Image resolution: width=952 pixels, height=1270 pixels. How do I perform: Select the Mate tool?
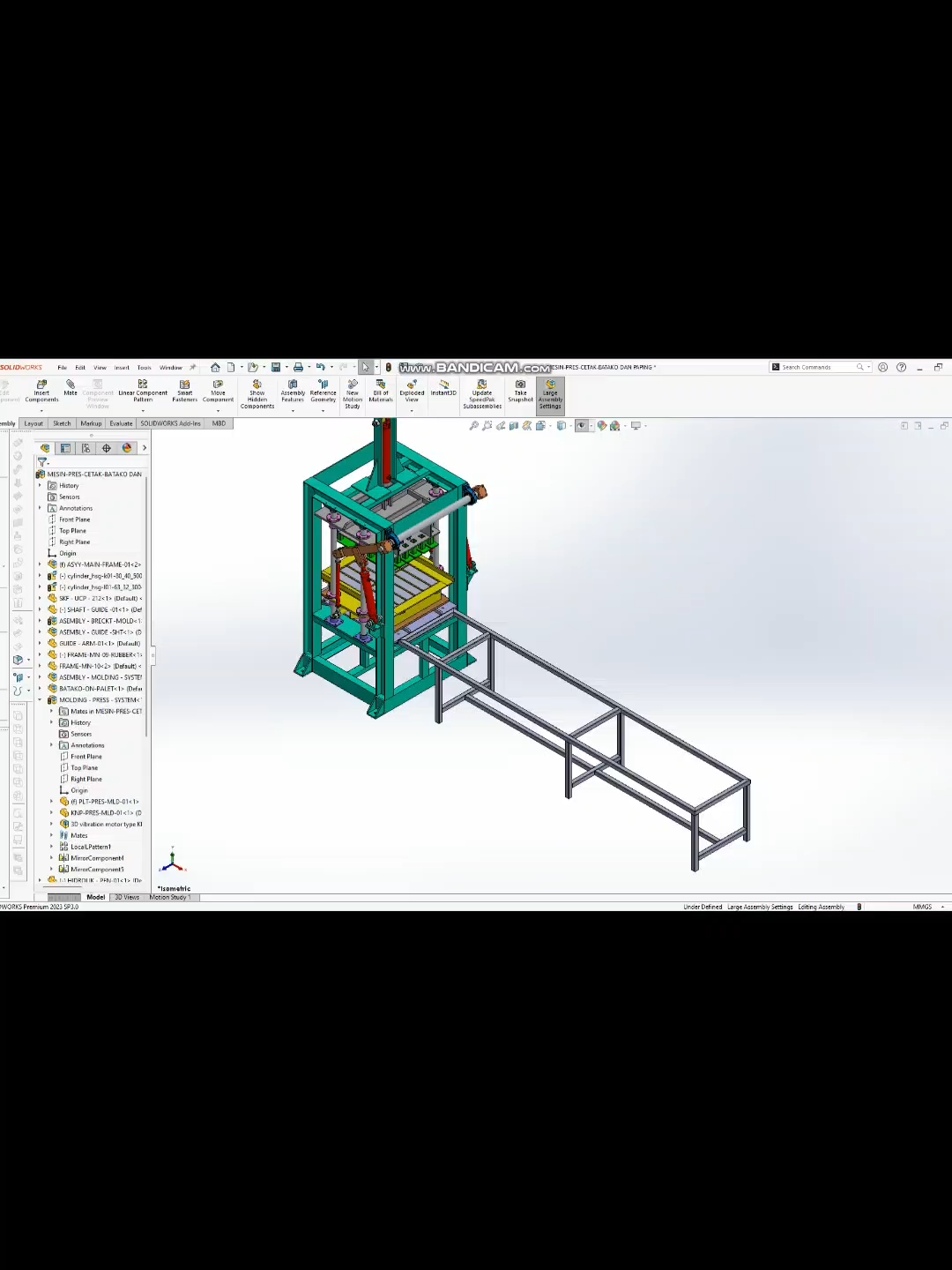pyautogui.click(x=71, y=388)
